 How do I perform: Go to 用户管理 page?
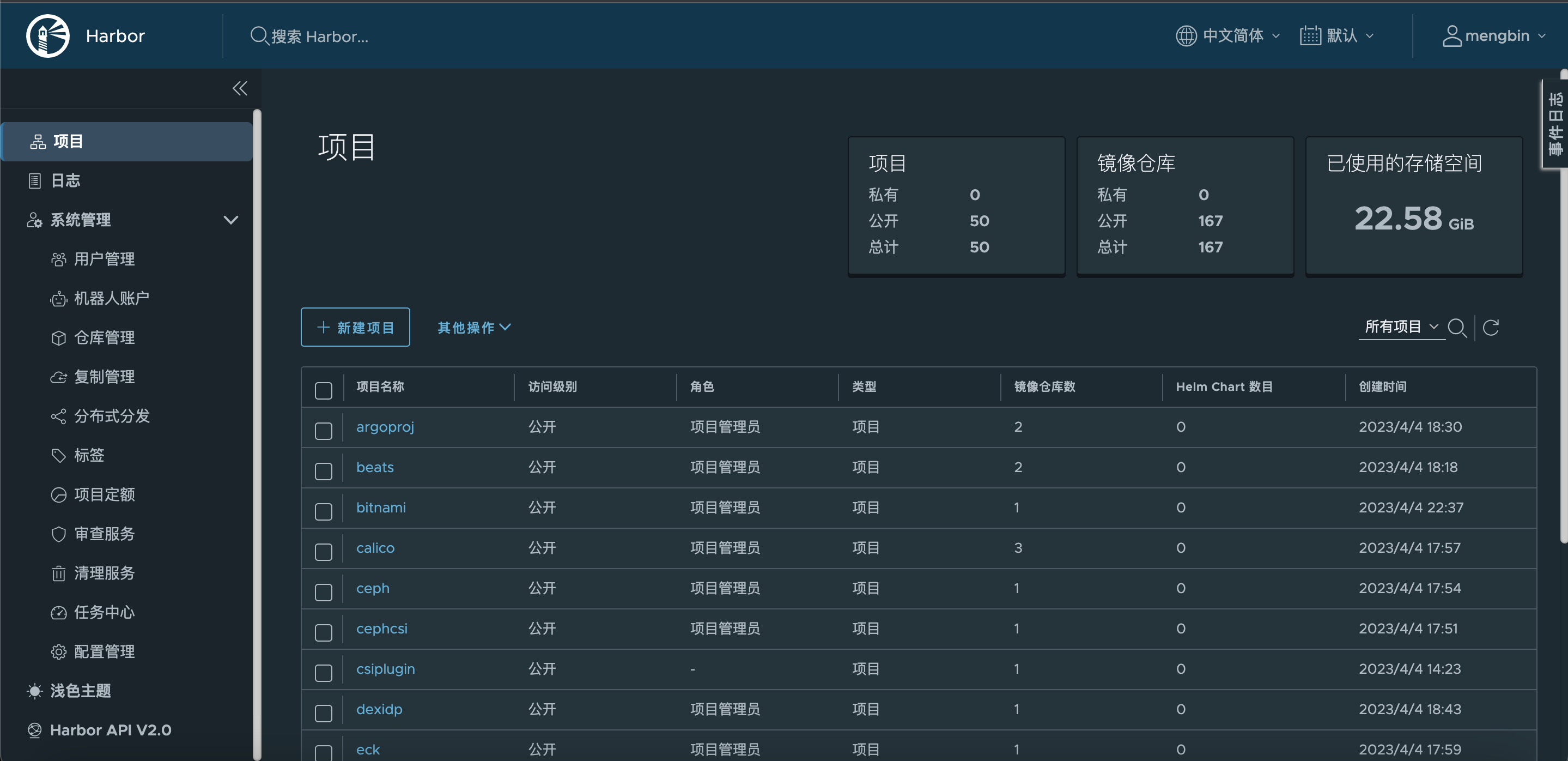[104, 259]
